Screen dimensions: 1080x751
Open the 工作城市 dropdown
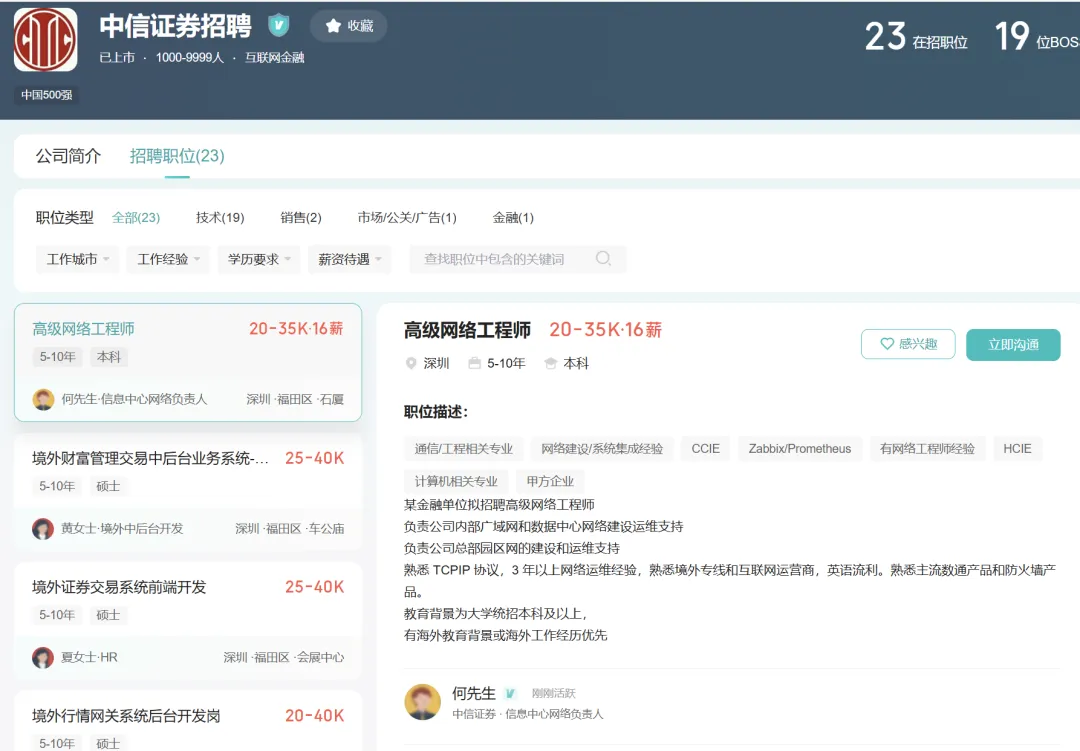pos(78,259)
